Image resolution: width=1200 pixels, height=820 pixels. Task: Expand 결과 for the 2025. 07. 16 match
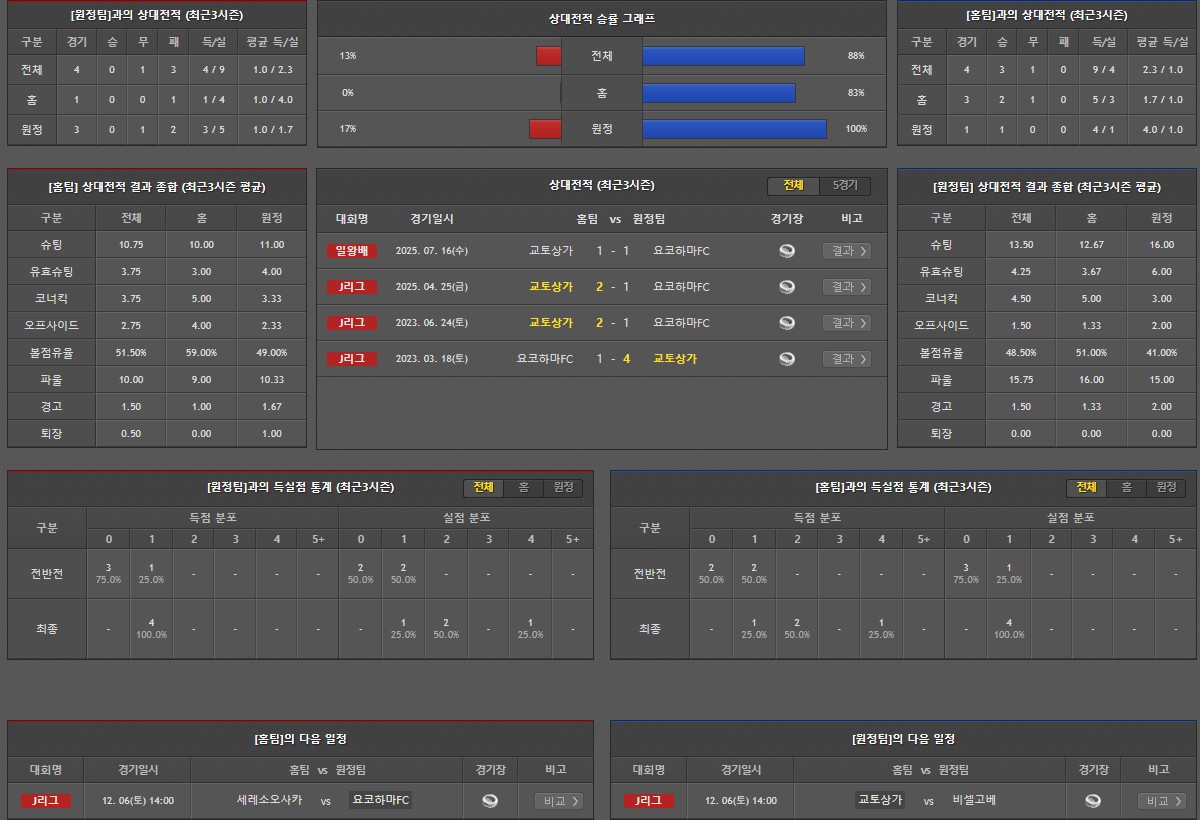point(846,251)
